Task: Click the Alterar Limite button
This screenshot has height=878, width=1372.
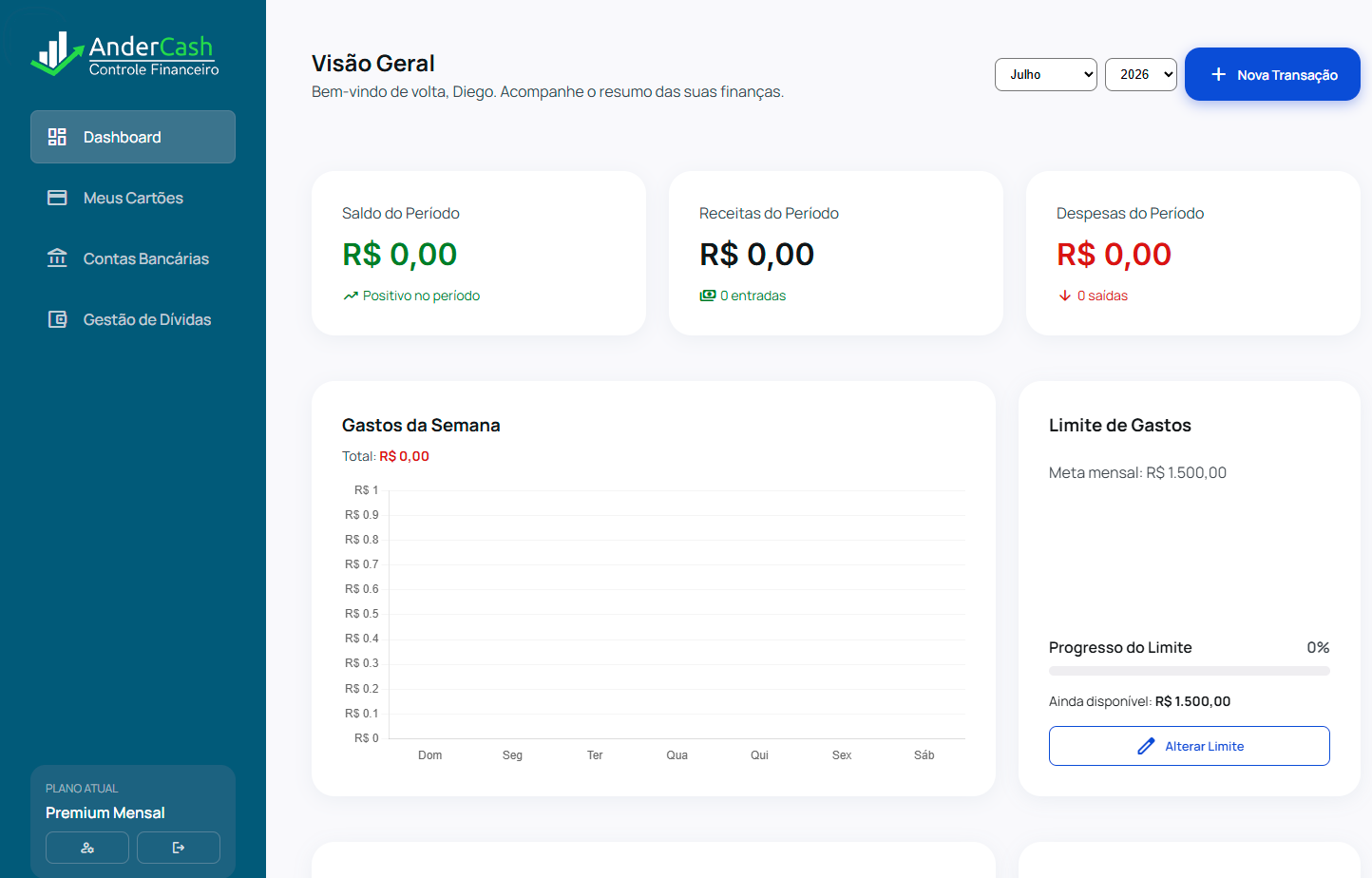Action: (x=1190, y=746)
